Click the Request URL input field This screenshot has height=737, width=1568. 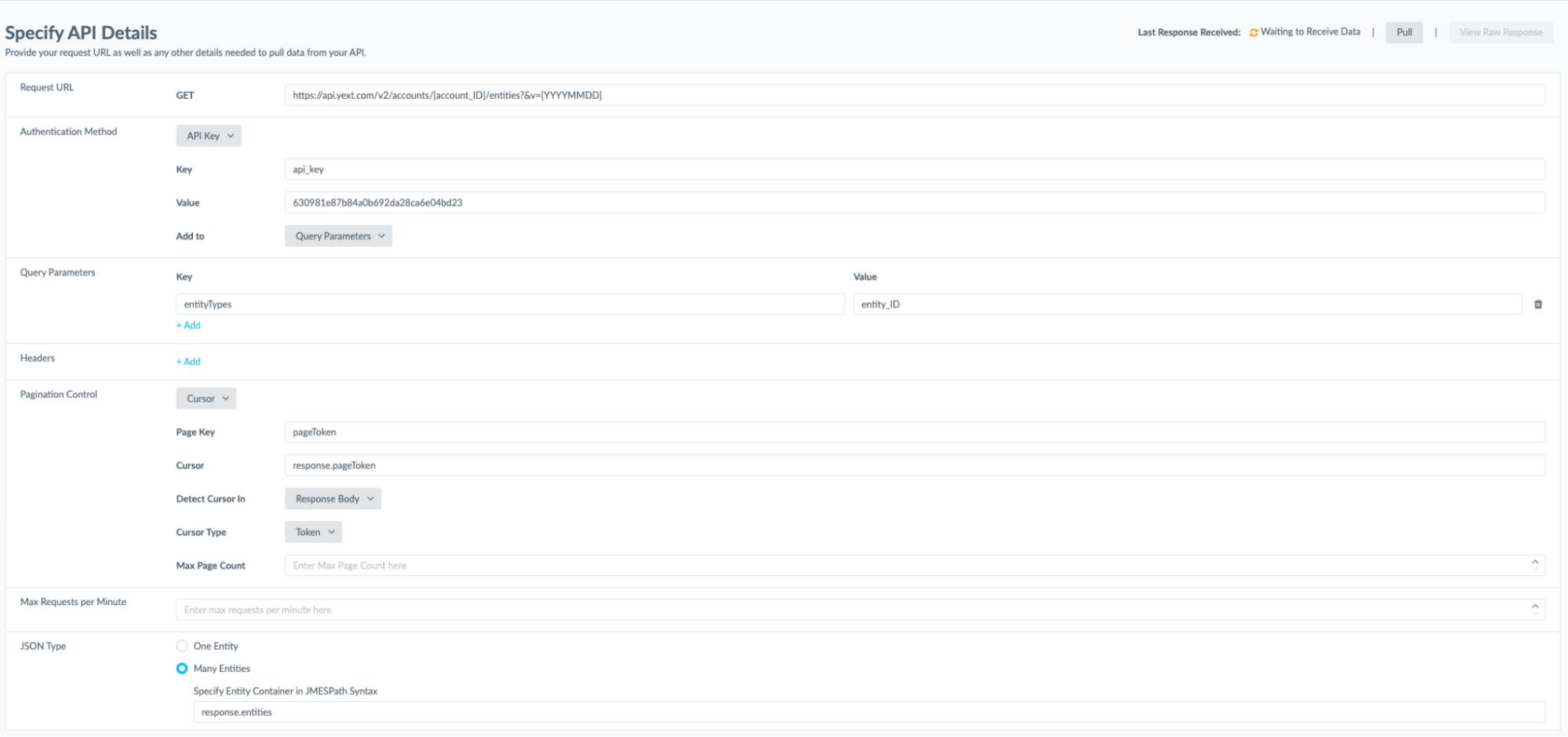[x=914, y=96]
